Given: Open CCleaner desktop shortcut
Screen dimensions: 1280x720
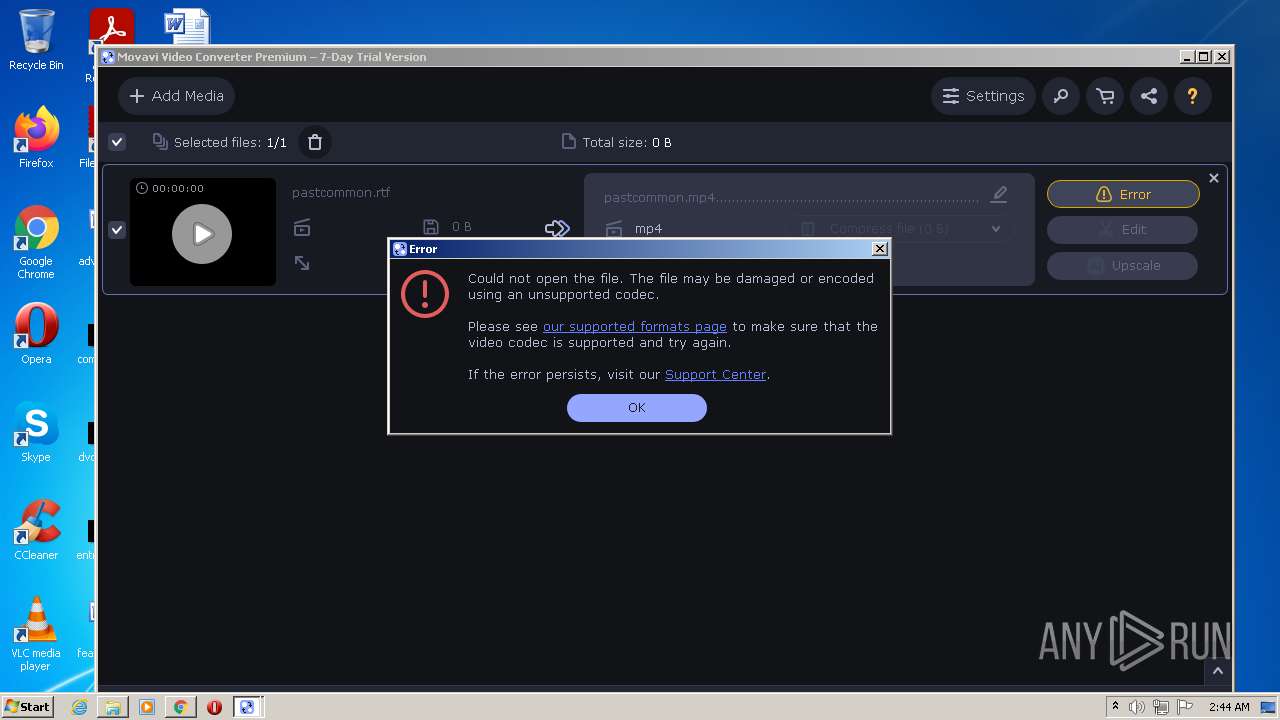Looking at the screenshot, I should (x=36, y=529).
